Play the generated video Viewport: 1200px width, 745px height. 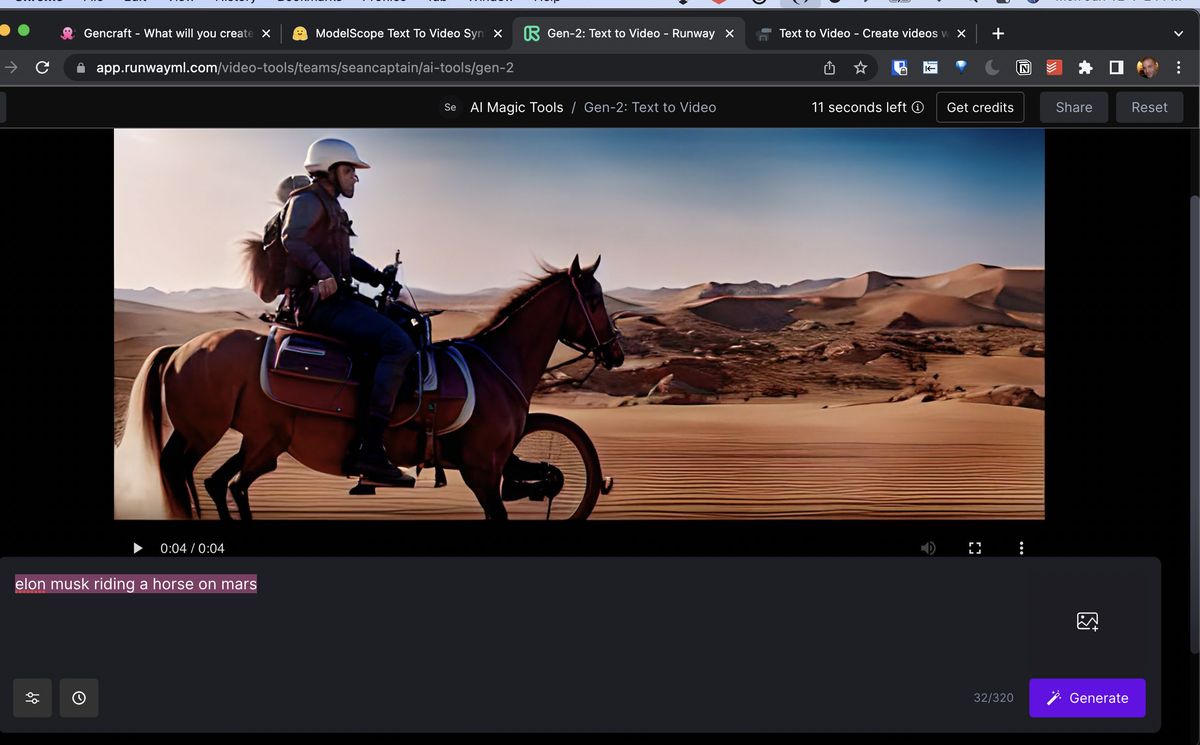click(x=137, y=547)
